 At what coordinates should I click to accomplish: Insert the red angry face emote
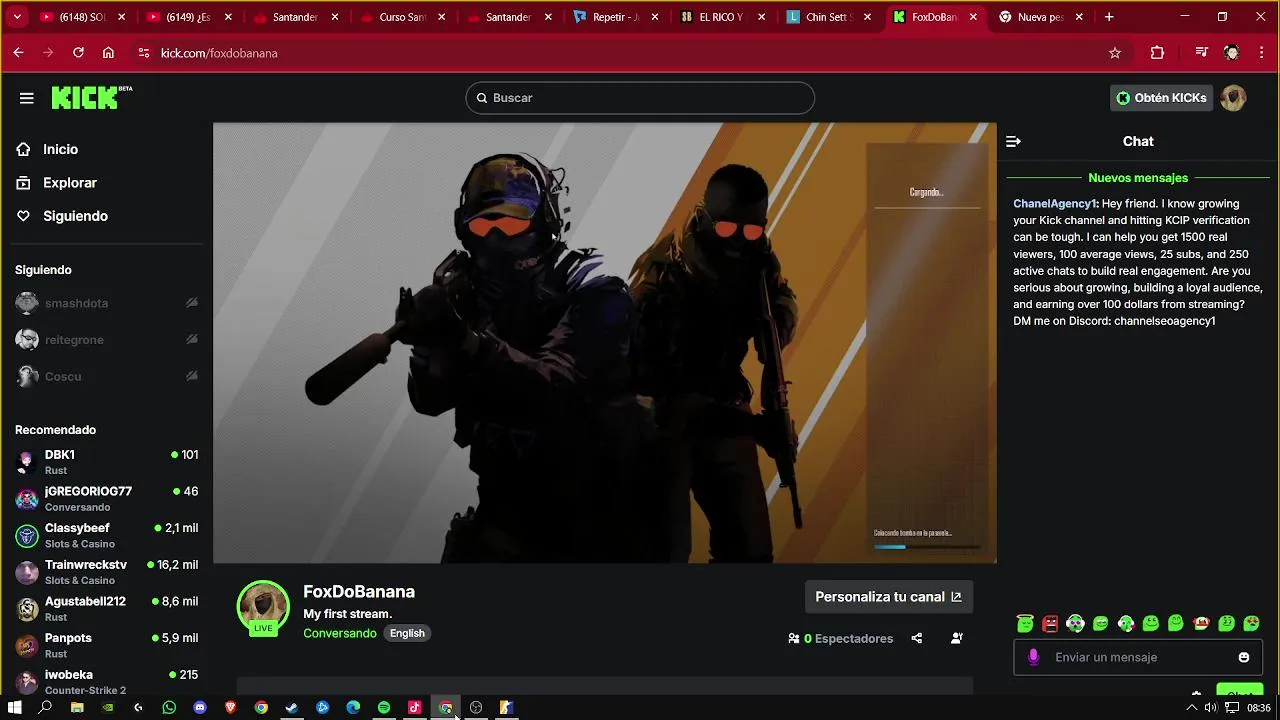[1050, 623]
